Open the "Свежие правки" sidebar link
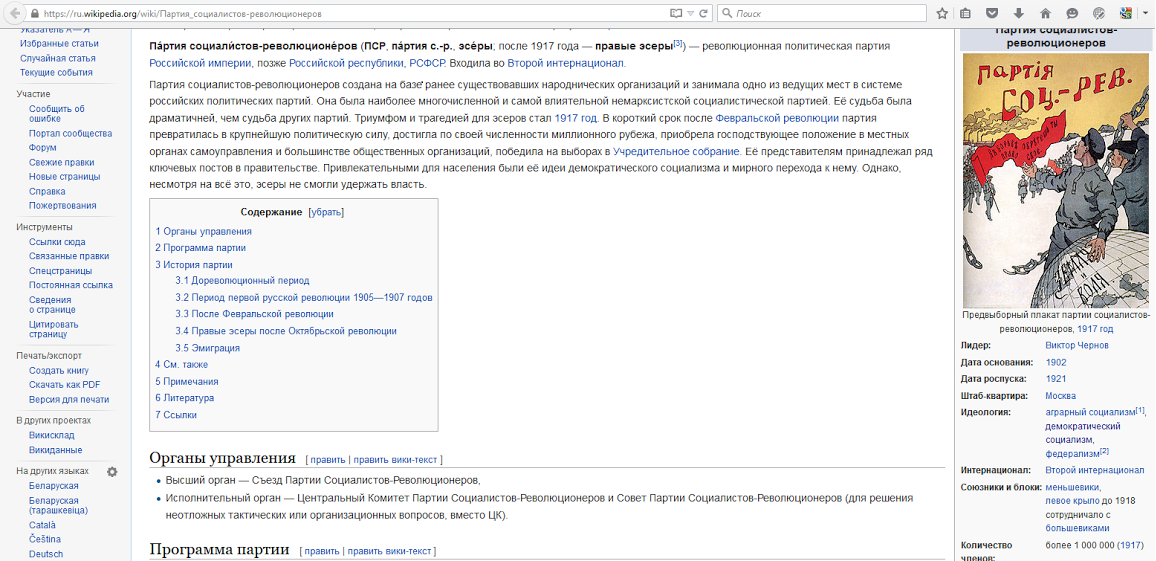 pos(61,162)
